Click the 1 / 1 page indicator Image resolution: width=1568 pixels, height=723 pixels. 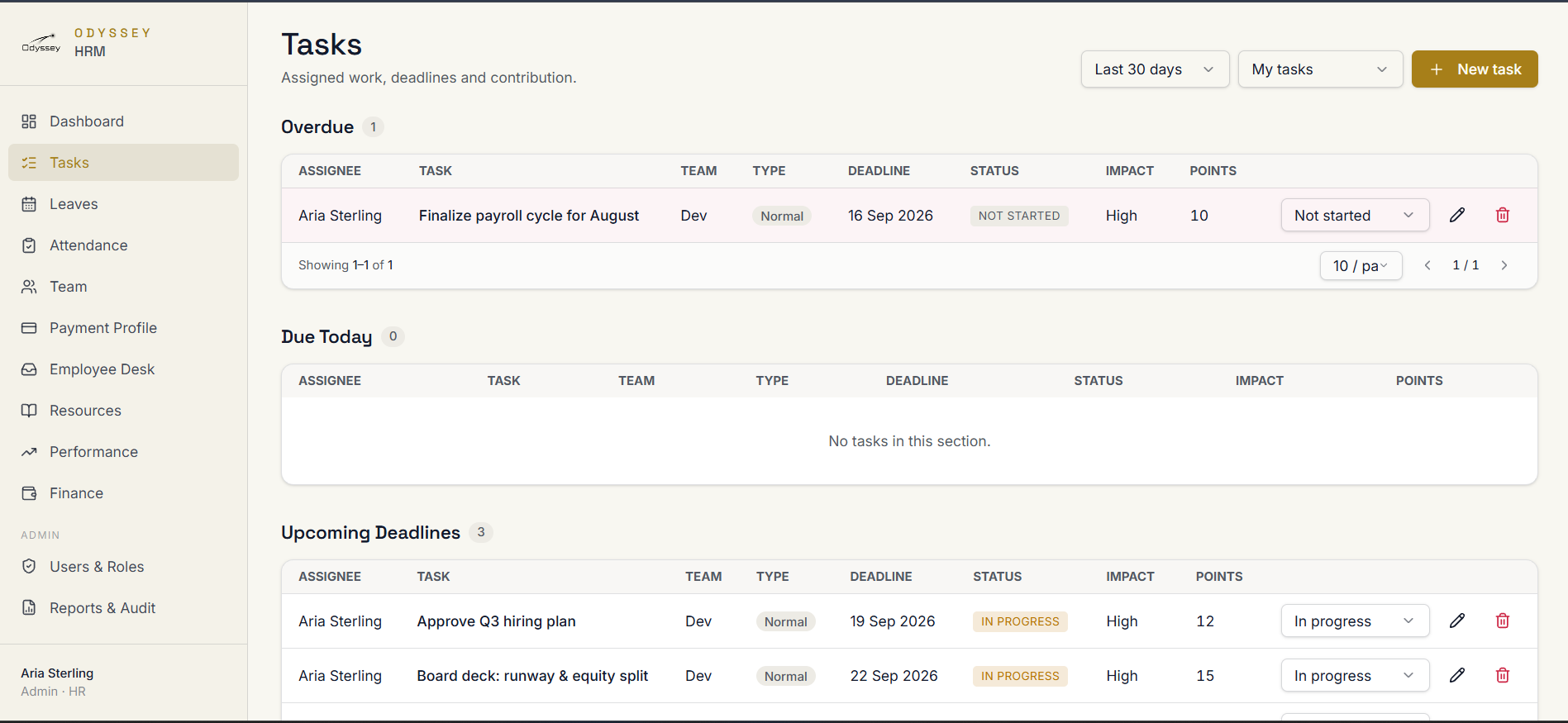(1466, 265)
